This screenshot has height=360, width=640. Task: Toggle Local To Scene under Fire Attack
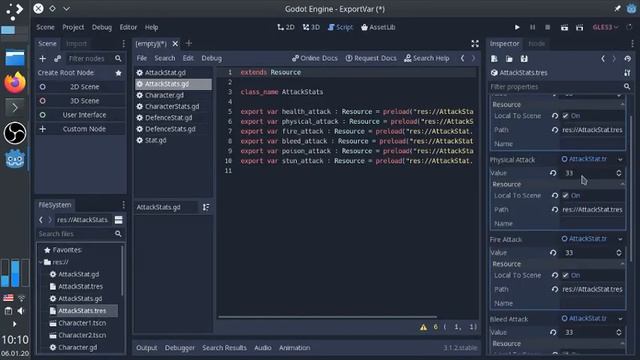565,275
